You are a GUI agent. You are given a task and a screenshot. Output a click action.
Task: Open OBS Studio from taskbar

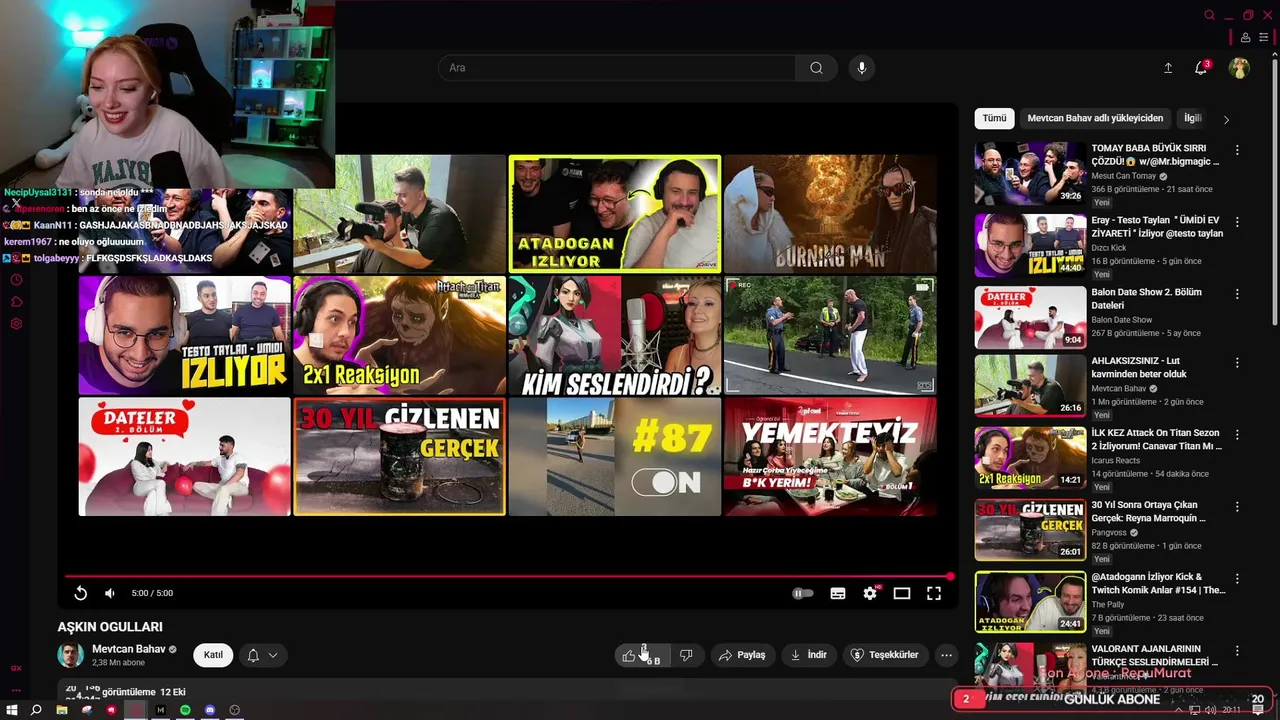pos(235,710)
